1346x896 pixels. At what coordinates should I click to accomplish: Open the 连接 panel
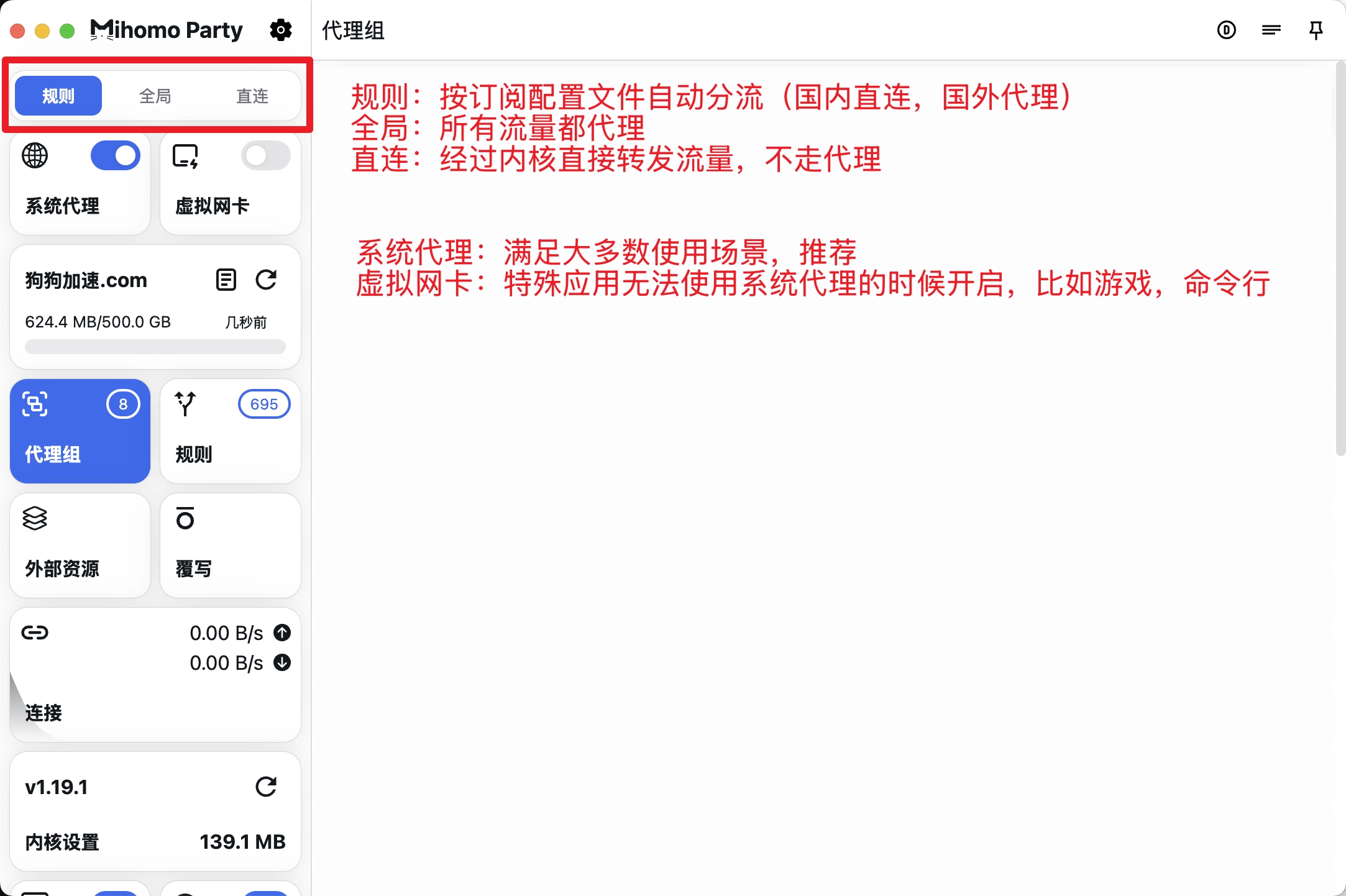tap(154, 674)
